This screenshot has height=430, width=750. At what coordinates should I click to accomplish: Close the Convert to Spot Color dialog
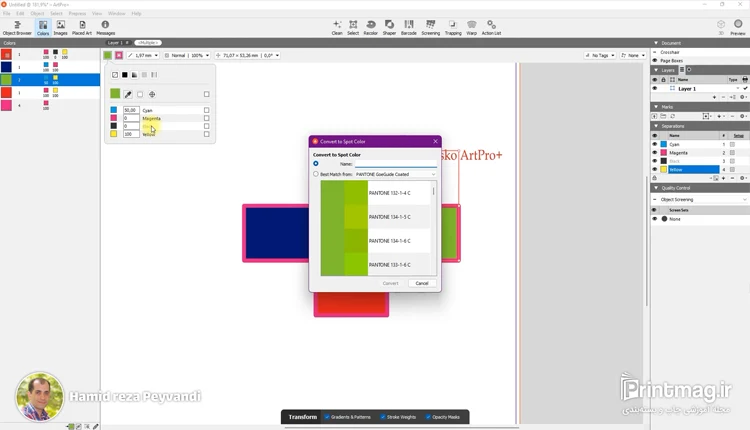coord(435,142)
